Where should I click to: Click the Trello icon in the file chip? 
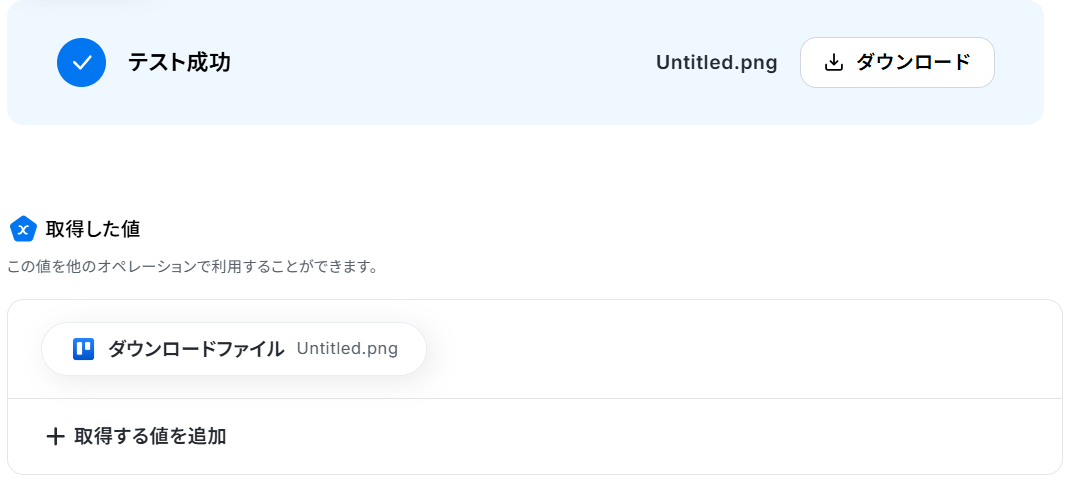click(x=84, y=349)
